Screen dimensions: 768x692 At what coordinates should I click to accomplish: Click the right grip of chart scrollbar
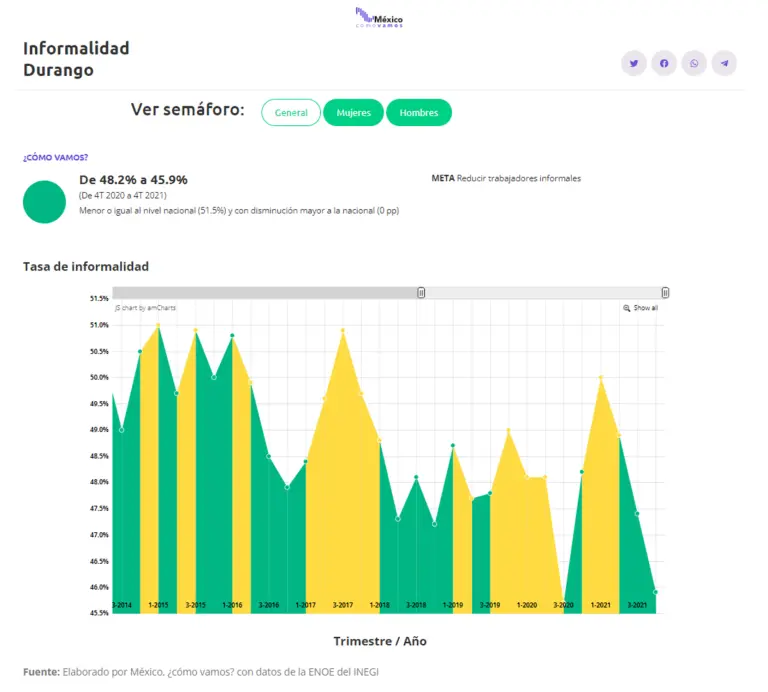pos(665,292)
